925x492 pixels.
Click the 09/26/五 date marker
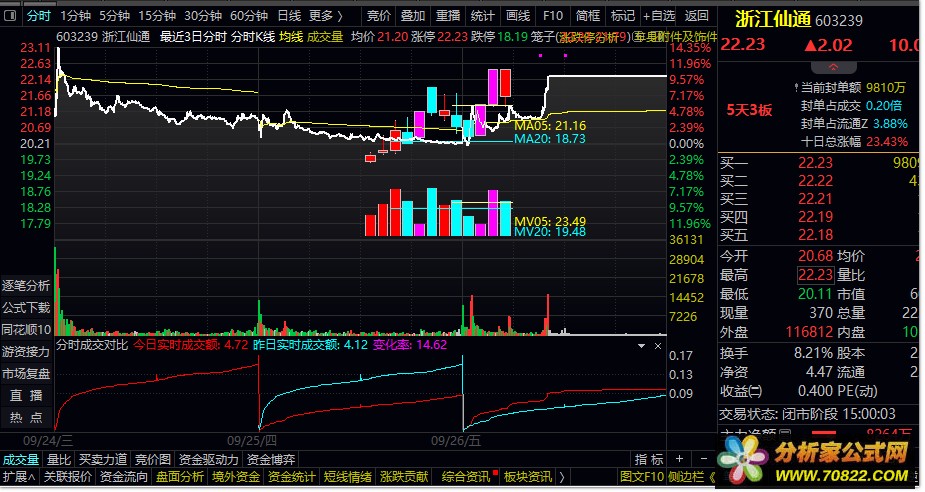coord(456,441)
